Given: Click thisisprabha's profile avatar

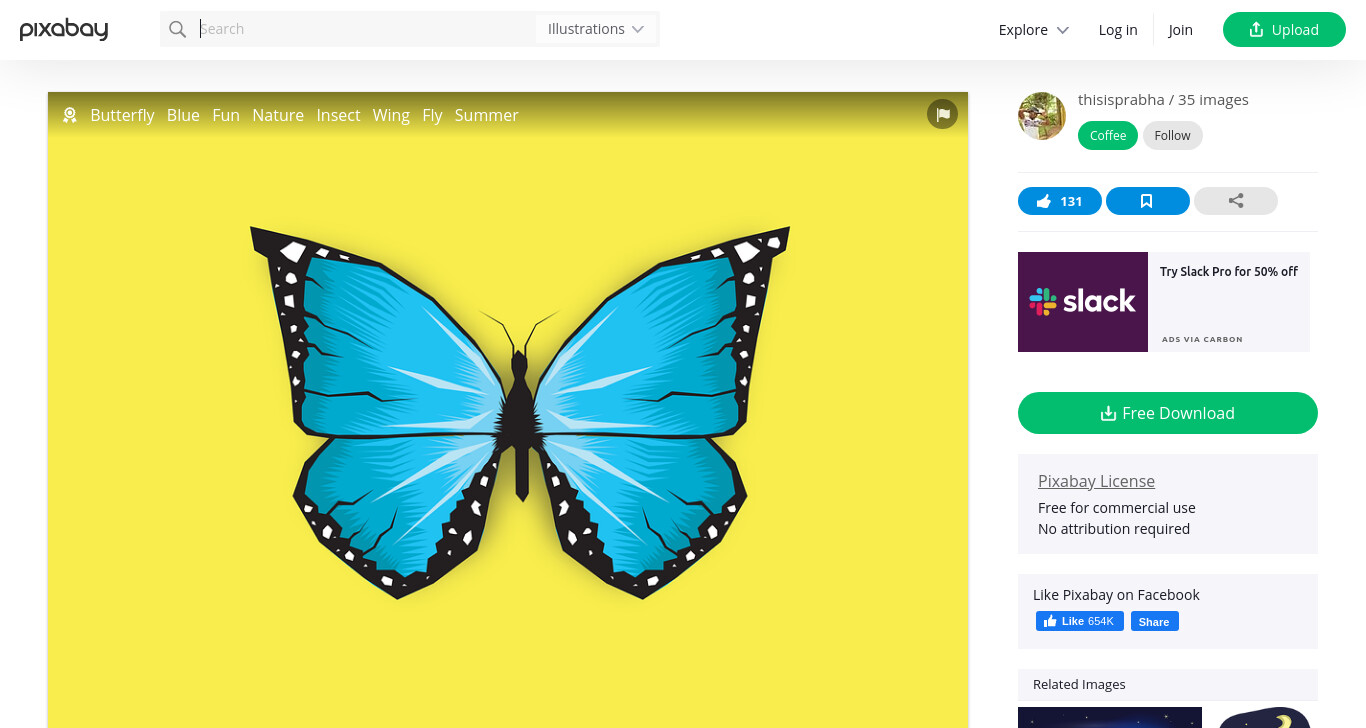Looking at the screenshot, I should point(1042,116).
